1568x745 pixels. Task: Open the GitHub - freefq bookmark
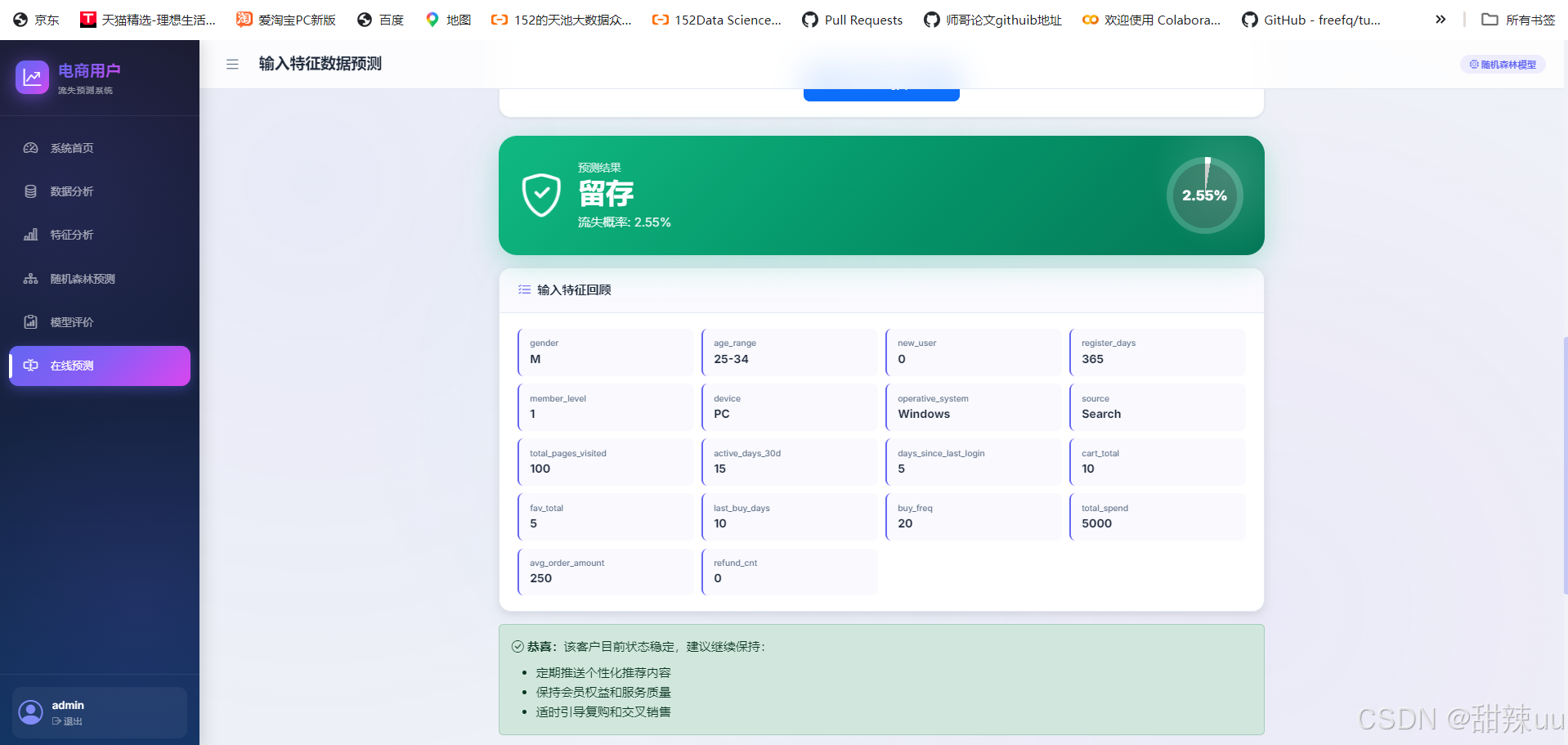coord(1310,20)
